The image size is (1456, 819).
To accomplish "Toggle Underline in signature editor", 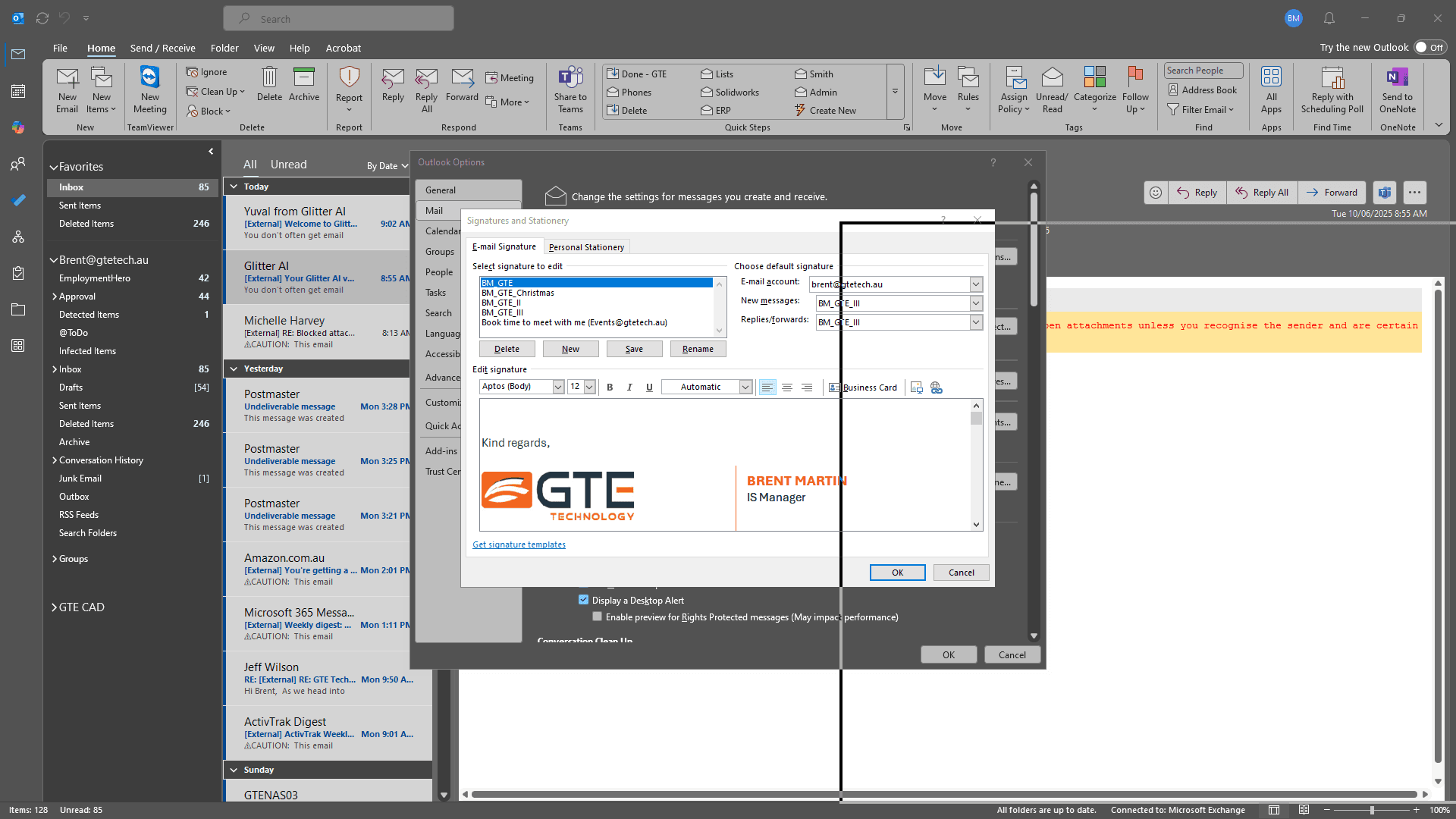I will (x=649, y=388).
